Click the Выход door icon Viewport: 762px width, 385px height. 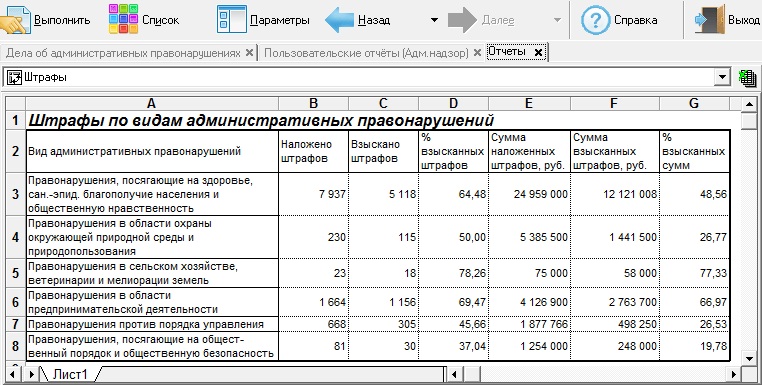(710, 19)
